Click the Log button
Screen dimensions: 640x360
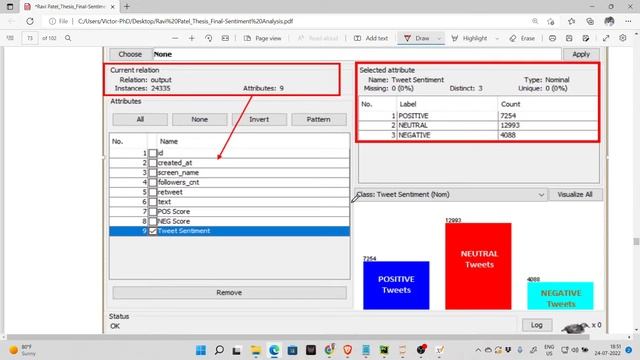[537, 325]
